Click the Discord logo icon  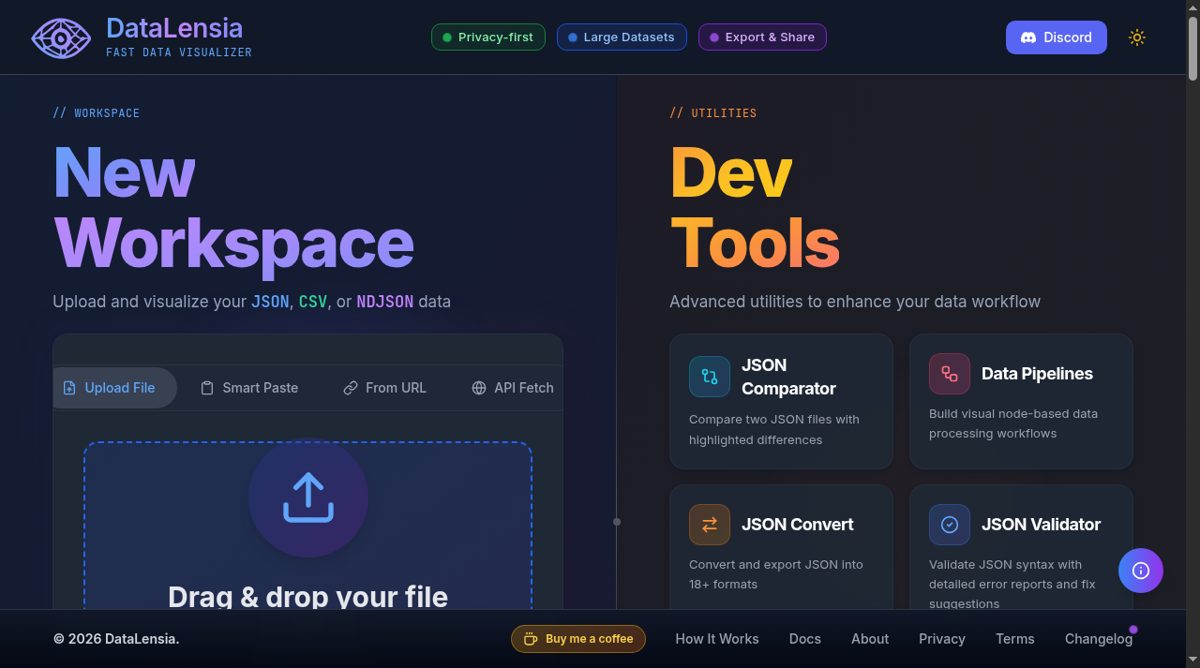click(x=1028, y=37)
